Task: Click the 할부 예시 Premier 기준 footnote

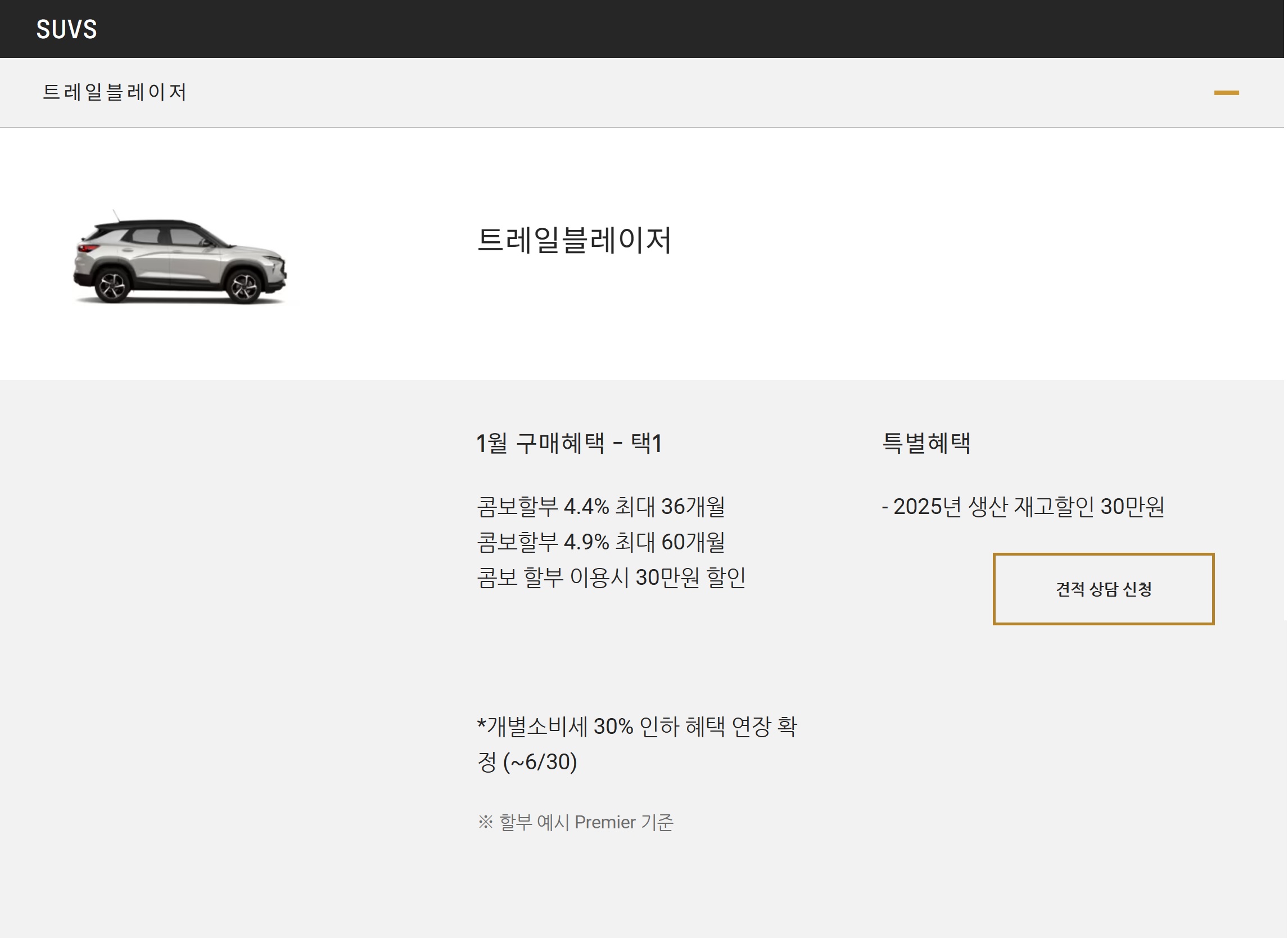Action: (x=586, y=822)
